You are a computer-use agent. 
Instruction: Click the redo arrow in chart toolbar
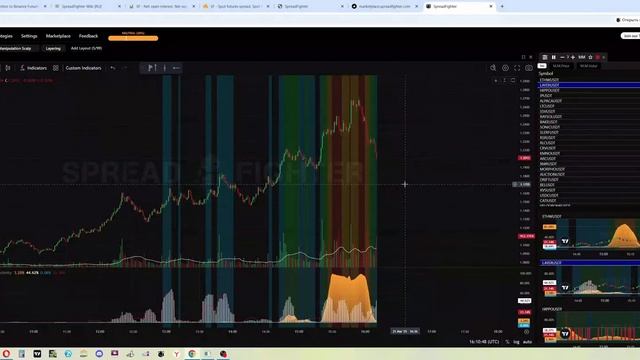125,68
